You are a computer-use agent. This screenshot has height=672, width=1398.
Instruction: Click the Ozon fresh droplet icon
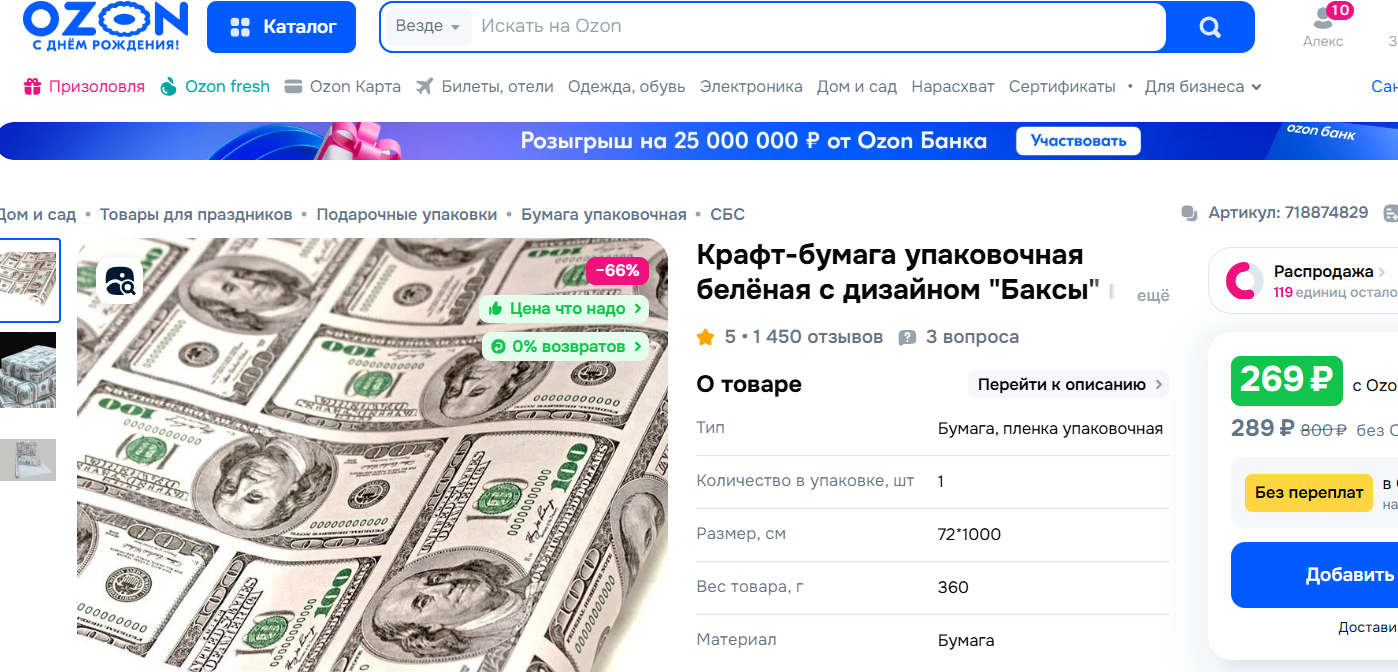pyautogui.click(x=168, y=86)
